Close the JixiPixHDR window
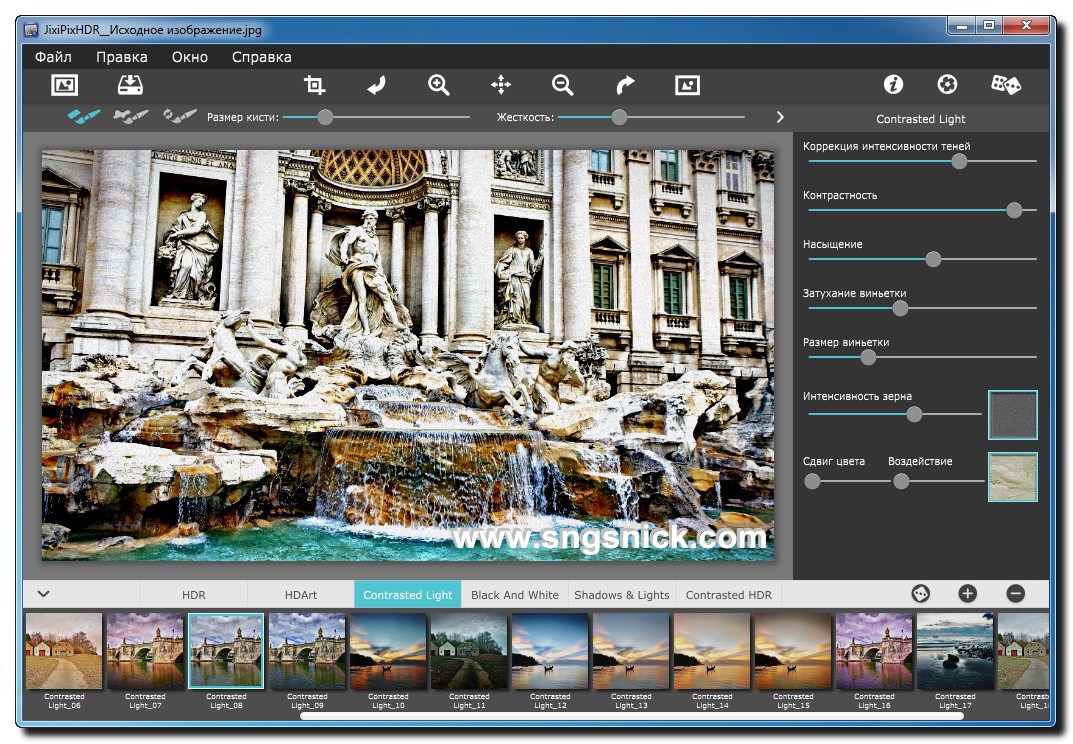 [1026, 26]
